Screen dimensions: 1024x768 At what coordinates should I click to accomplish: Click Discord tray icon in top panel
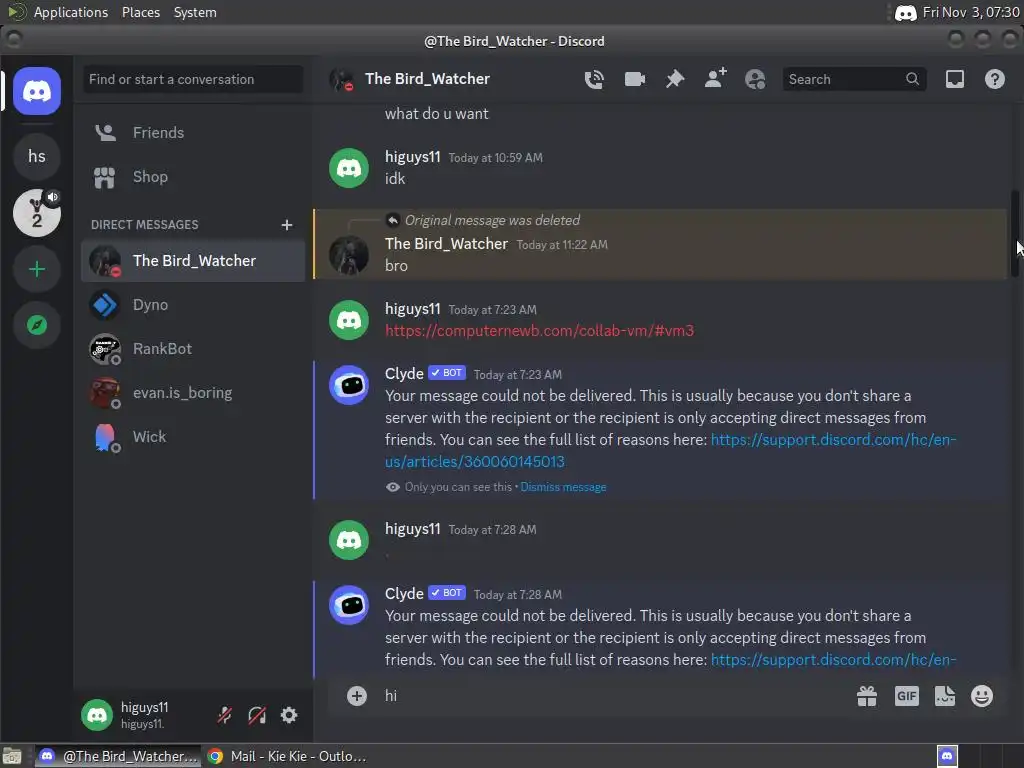pyautogui.click(x=905, y=12)
